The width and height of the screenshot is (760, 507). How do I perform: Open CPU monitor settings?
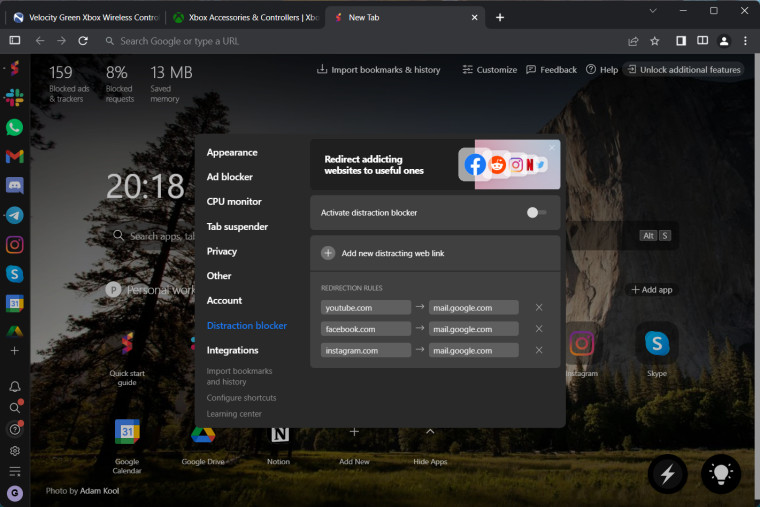(x=234, y=202)
